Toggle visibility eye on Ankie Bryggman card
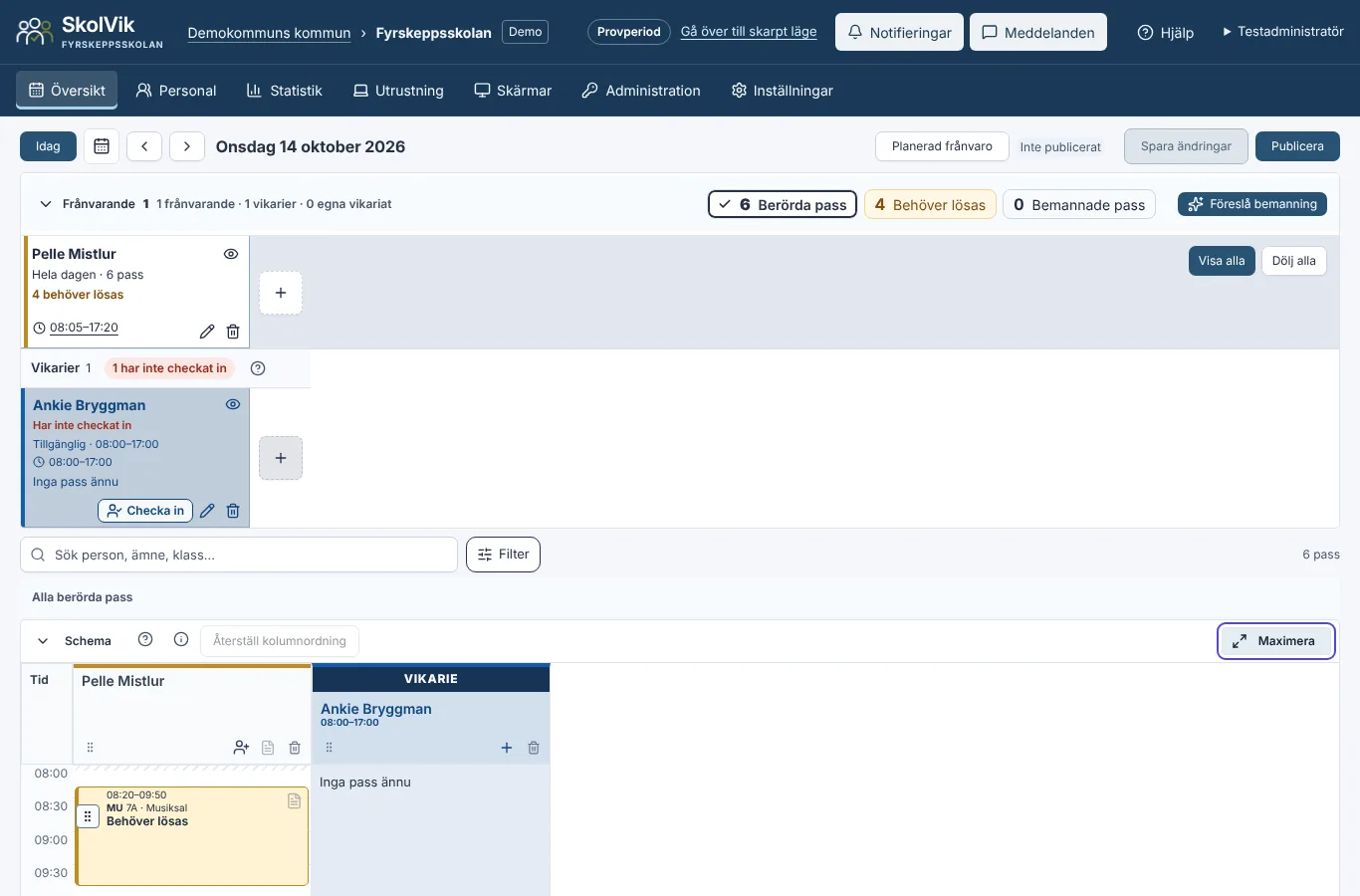1360x896 pixels. tap(233, 404)
